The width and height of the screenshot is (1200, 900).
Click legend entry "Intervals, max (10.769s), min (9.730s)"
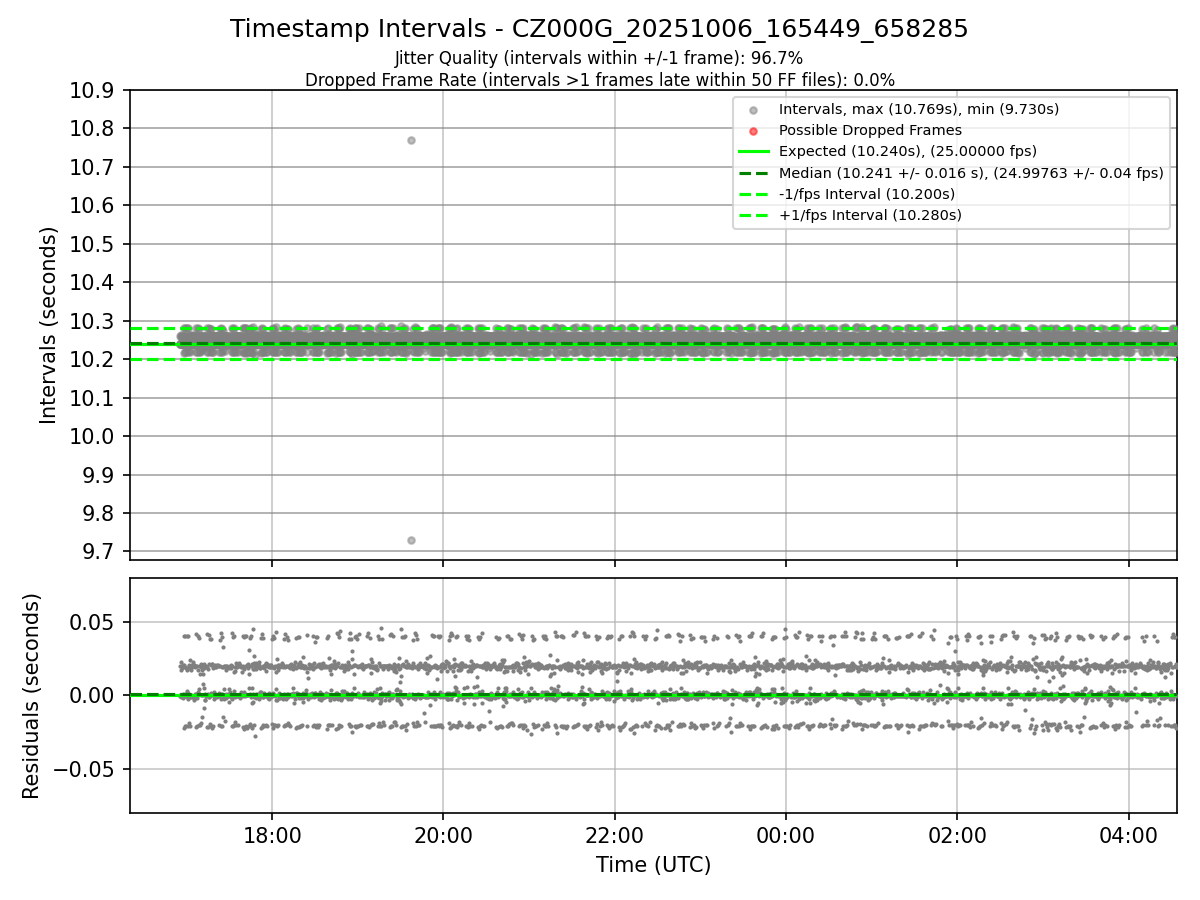919,109
